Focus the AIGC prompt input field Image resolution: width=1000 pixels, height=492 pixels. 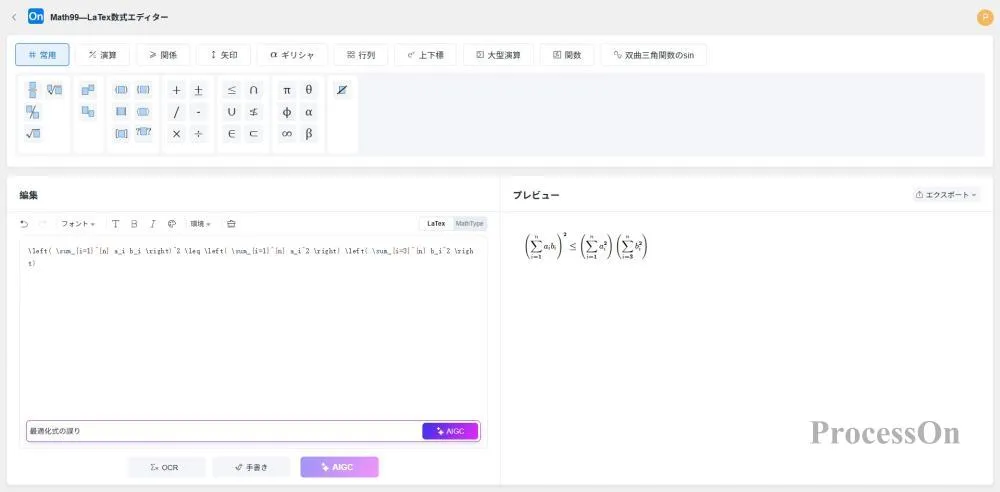[x=224, y=431]
